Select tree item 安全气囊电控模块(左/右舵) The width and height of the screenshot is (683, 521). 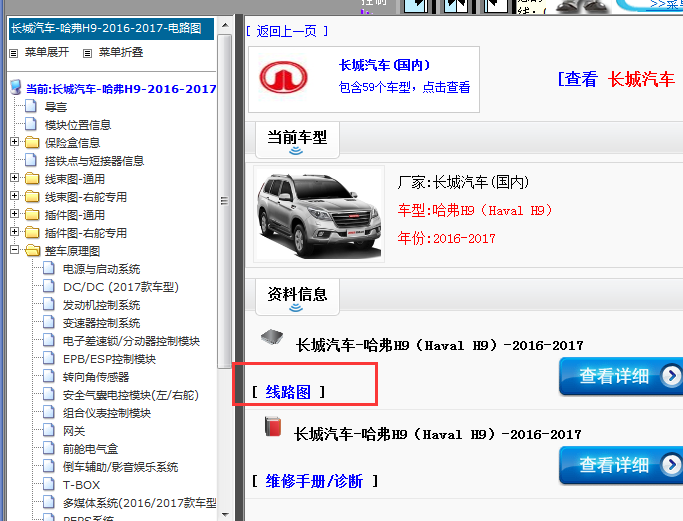pyautogui.click(x=131, y=395)
